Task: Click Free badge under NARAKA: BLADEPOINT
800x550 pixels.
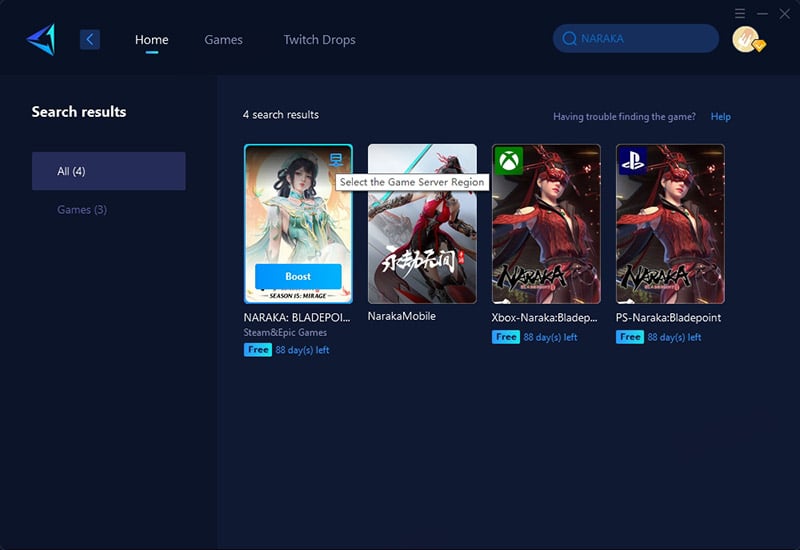Action: pos(258,350)
